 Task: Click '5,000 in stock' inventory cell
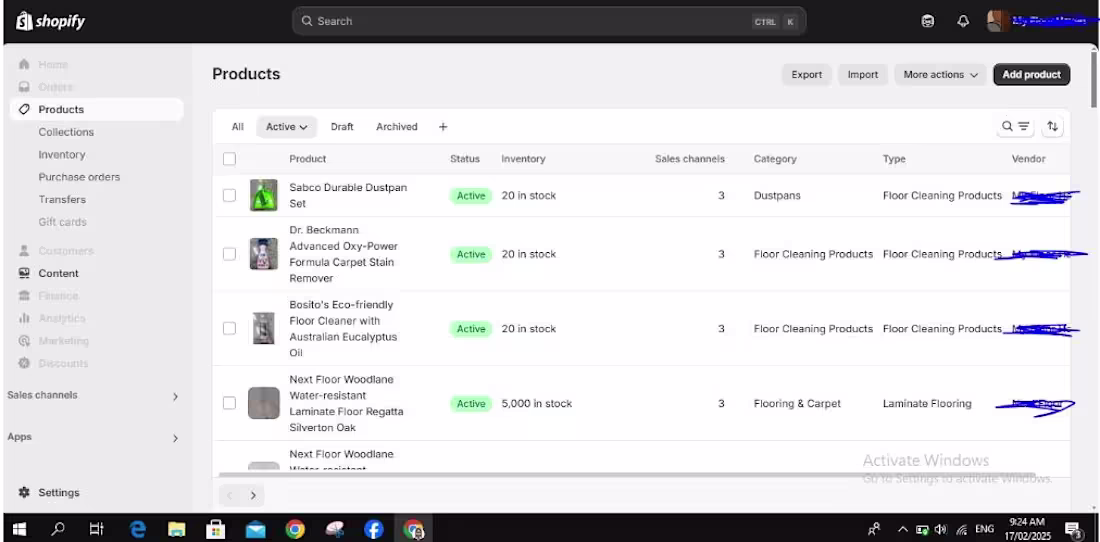coord(537,403)
